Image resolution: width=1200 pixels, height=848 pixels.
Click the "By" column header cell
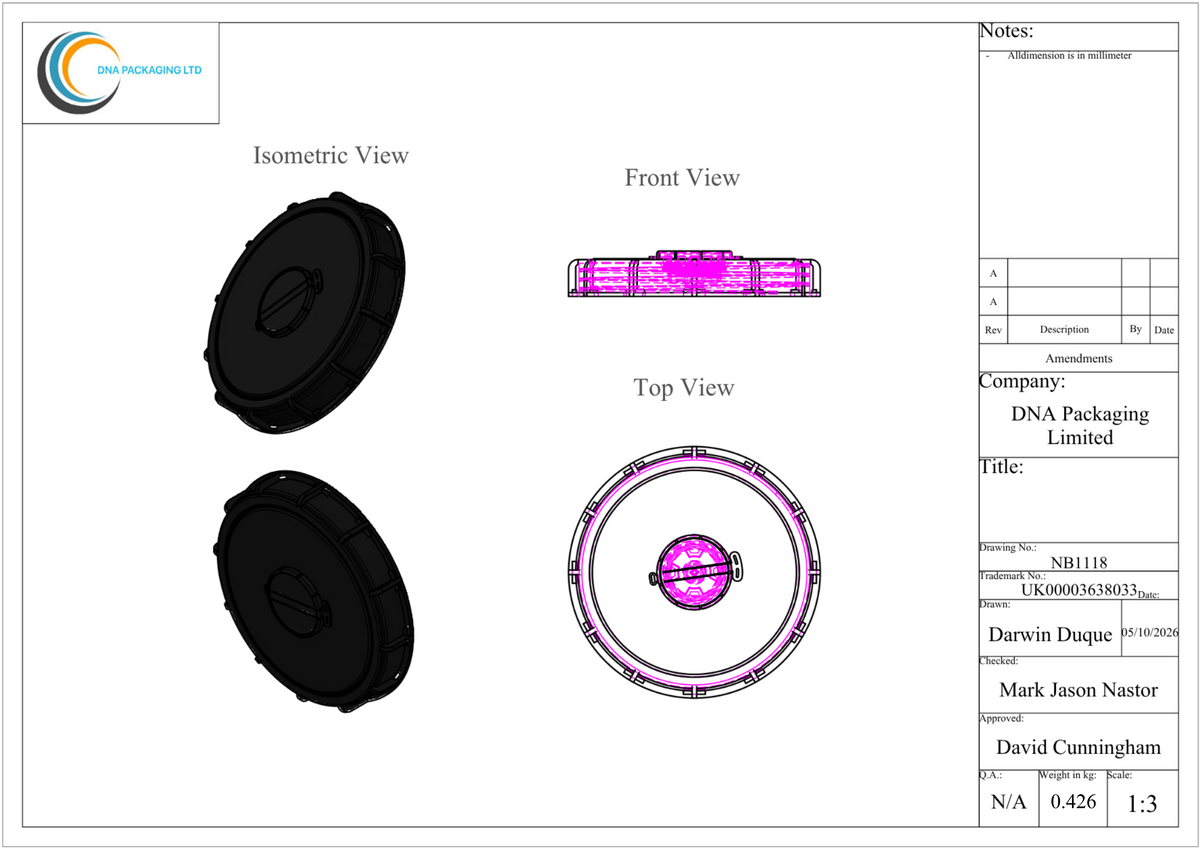tap(1136, 329)
